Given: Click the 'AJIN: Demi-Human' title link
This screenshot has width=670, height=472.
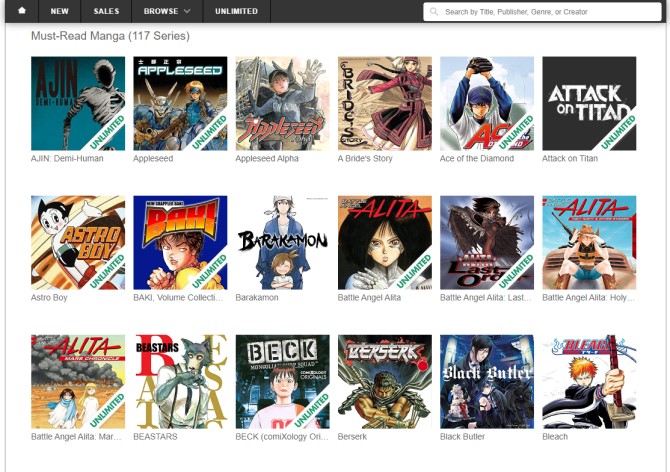Looking at the screenshot, I should click(x=67, y=158).
